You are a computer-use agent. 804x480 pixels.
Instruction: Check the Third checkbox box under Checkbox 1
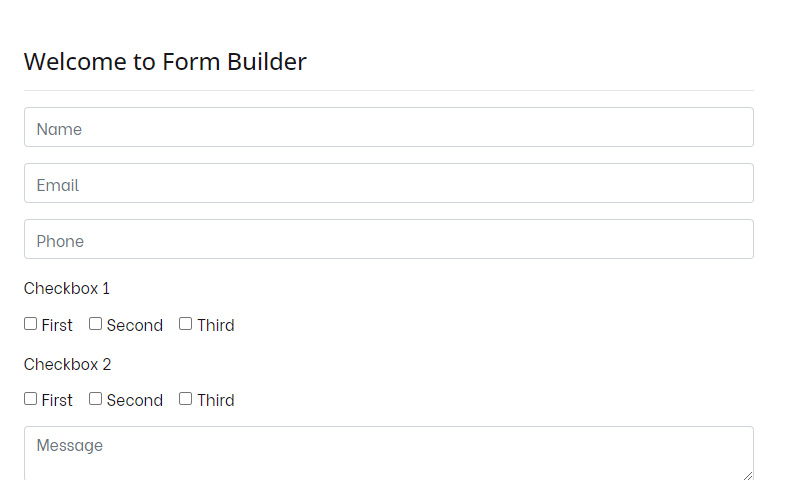click(x=186, y=324)
